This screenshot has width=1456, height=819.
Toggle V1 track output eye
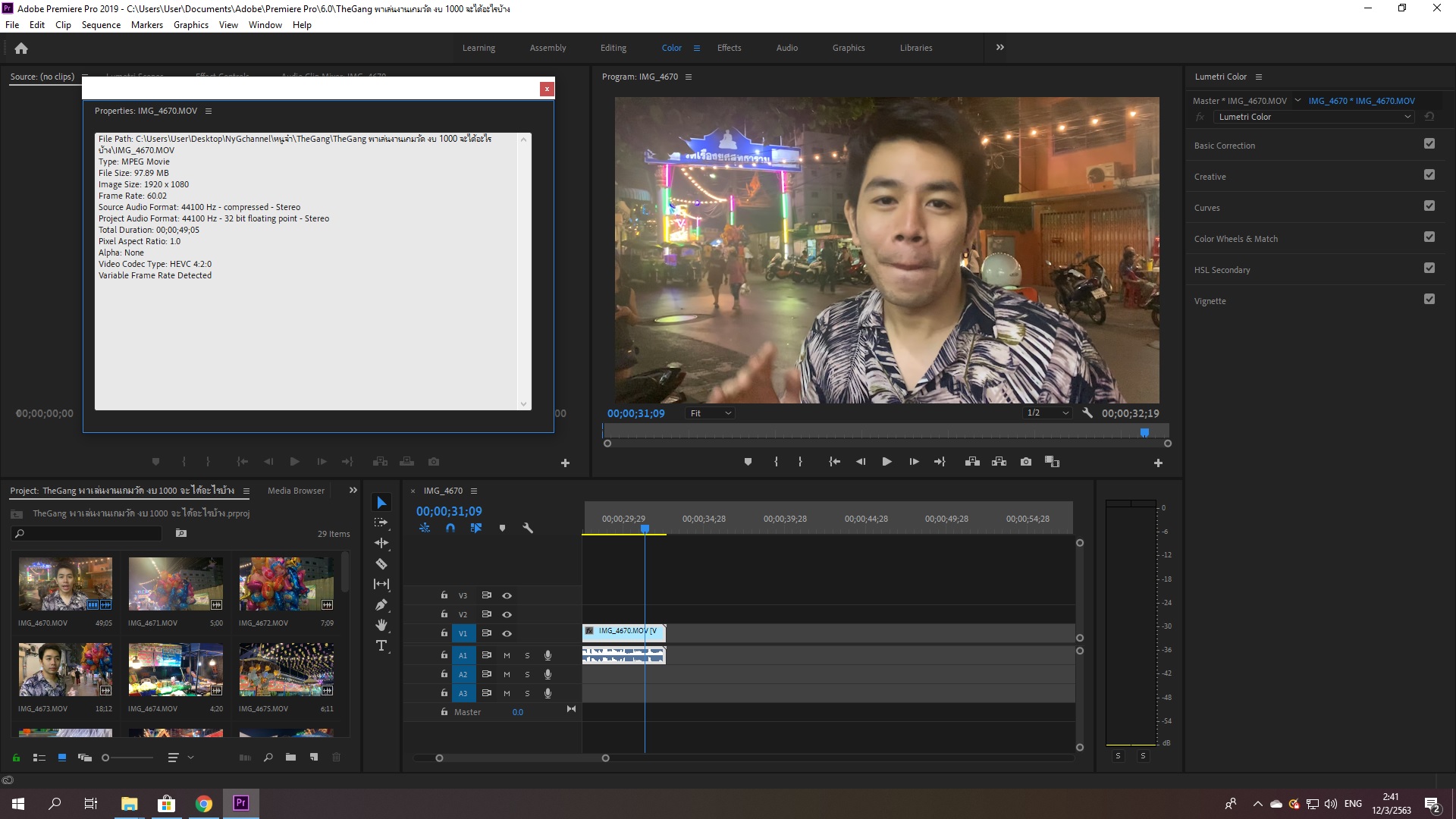[x=507, y=633]
